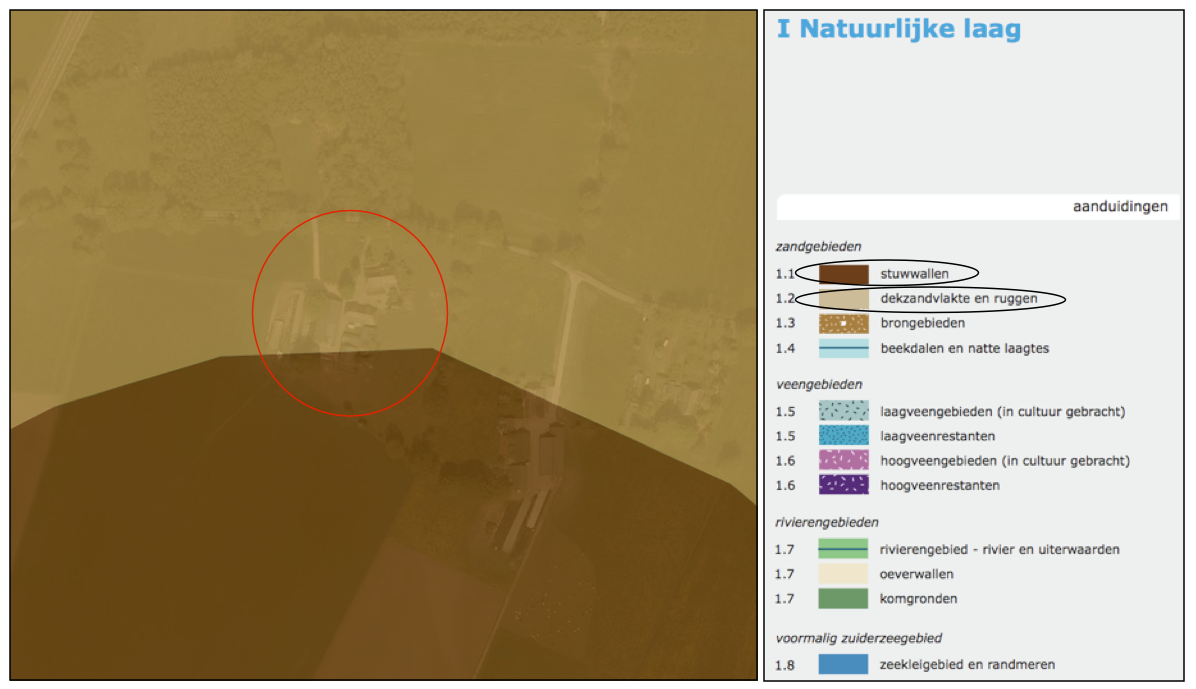Select the 'stuwwallen' legend label

pyautogui.click(x=915, y=274)
